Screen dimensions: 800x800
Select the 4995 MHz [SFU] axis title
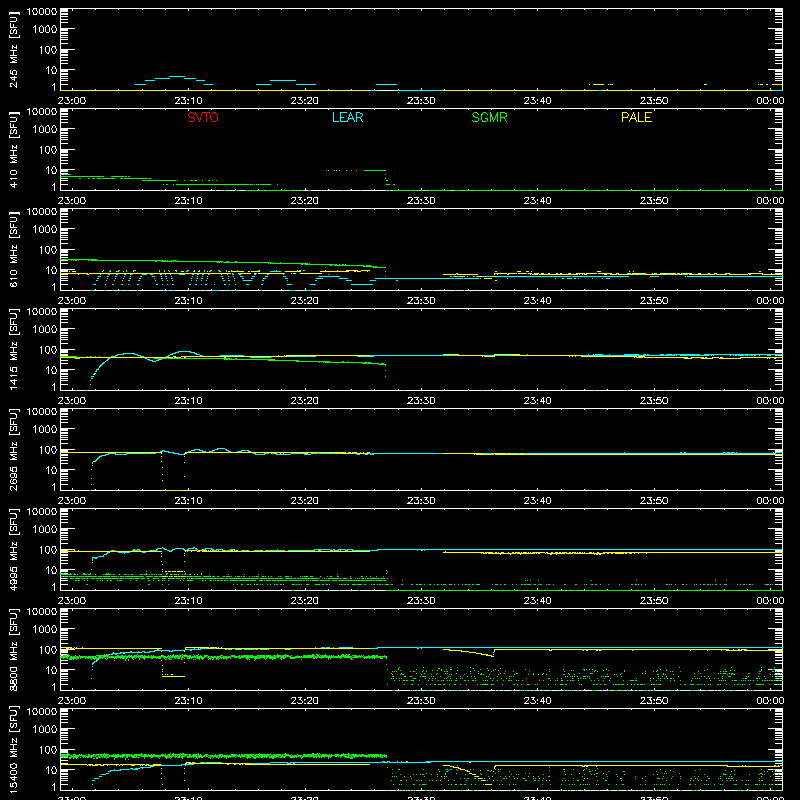coord(13,550)
